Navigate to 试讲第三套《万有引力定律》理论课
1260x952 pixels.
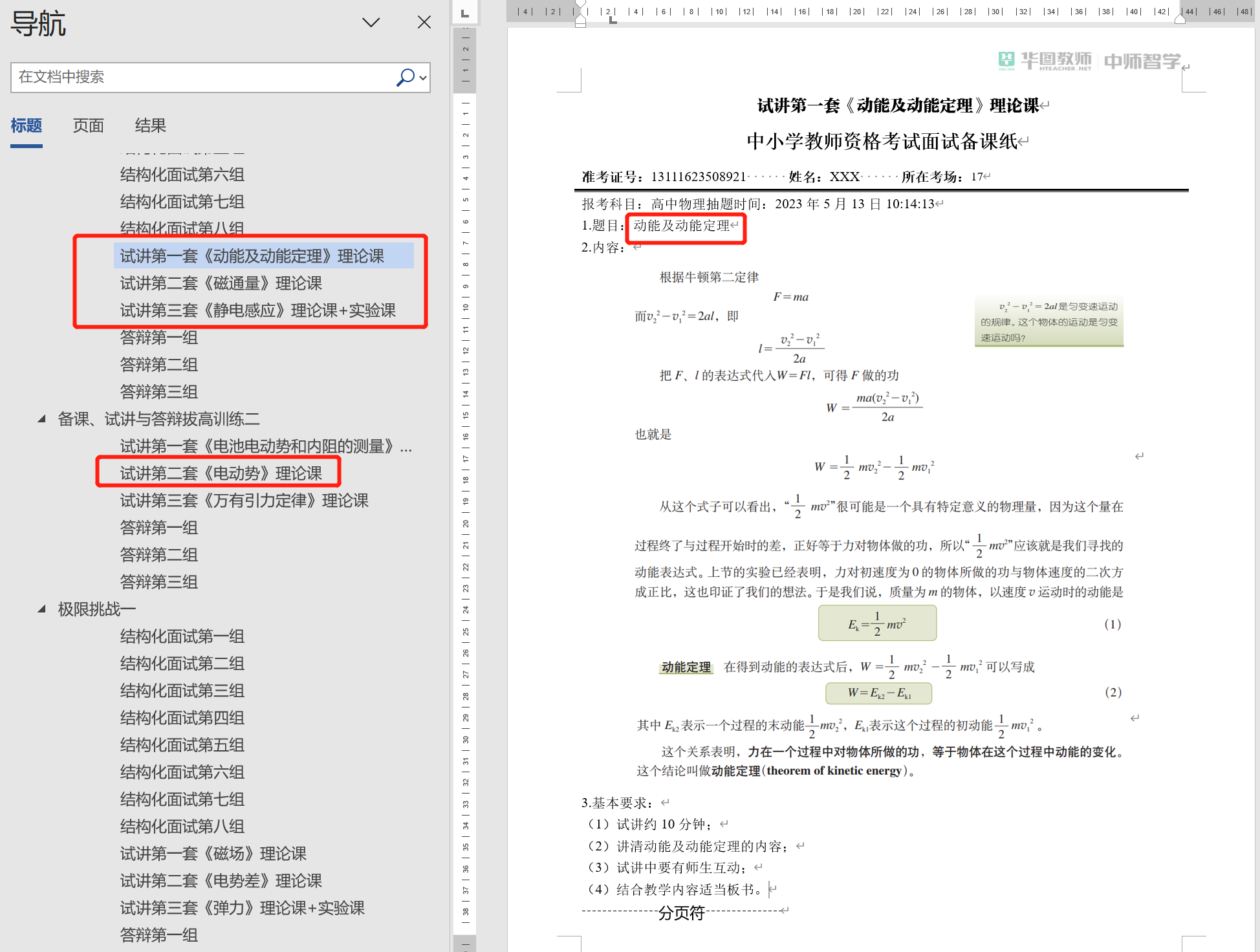click(244, 501)
